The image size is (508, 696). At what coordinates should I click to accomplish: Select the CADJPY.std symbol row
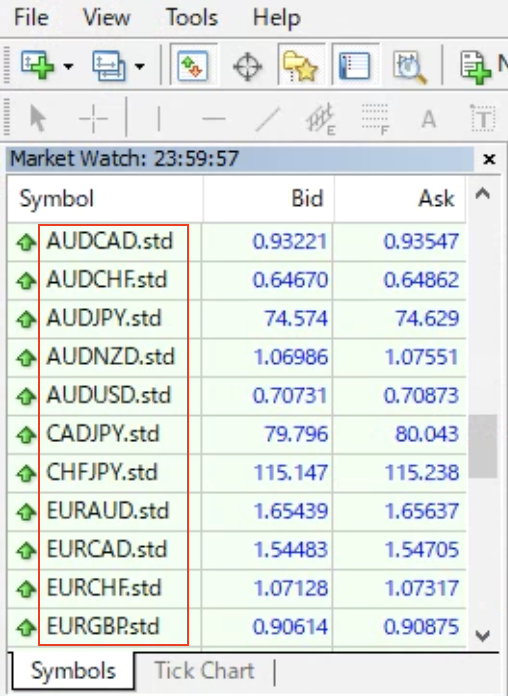point(237,435)
